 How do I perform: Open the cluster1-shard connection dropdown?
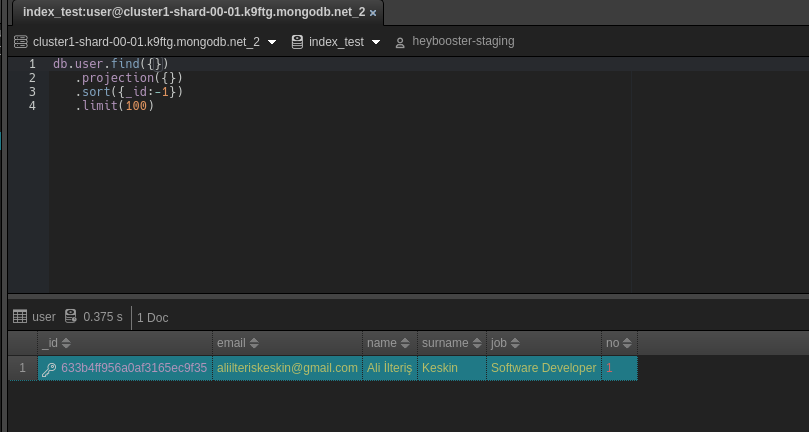click(272, 42)
